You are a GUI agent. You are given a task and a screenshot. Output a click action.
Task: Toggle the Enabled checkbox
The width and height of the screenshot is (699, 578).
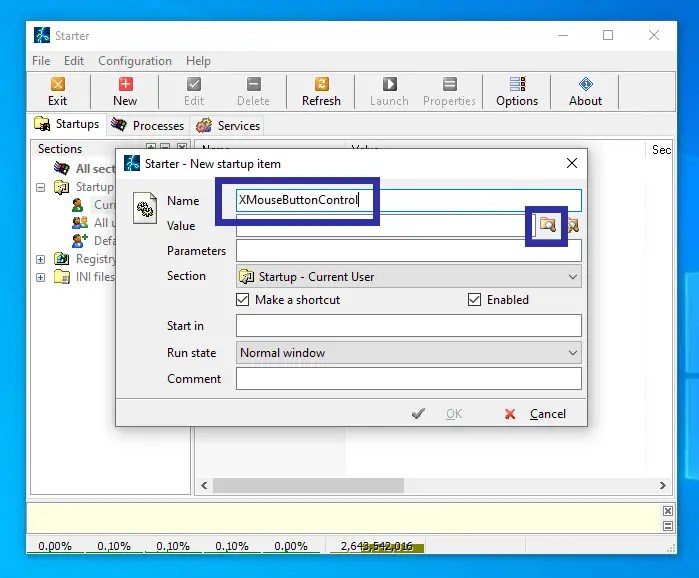click(475, 300)
